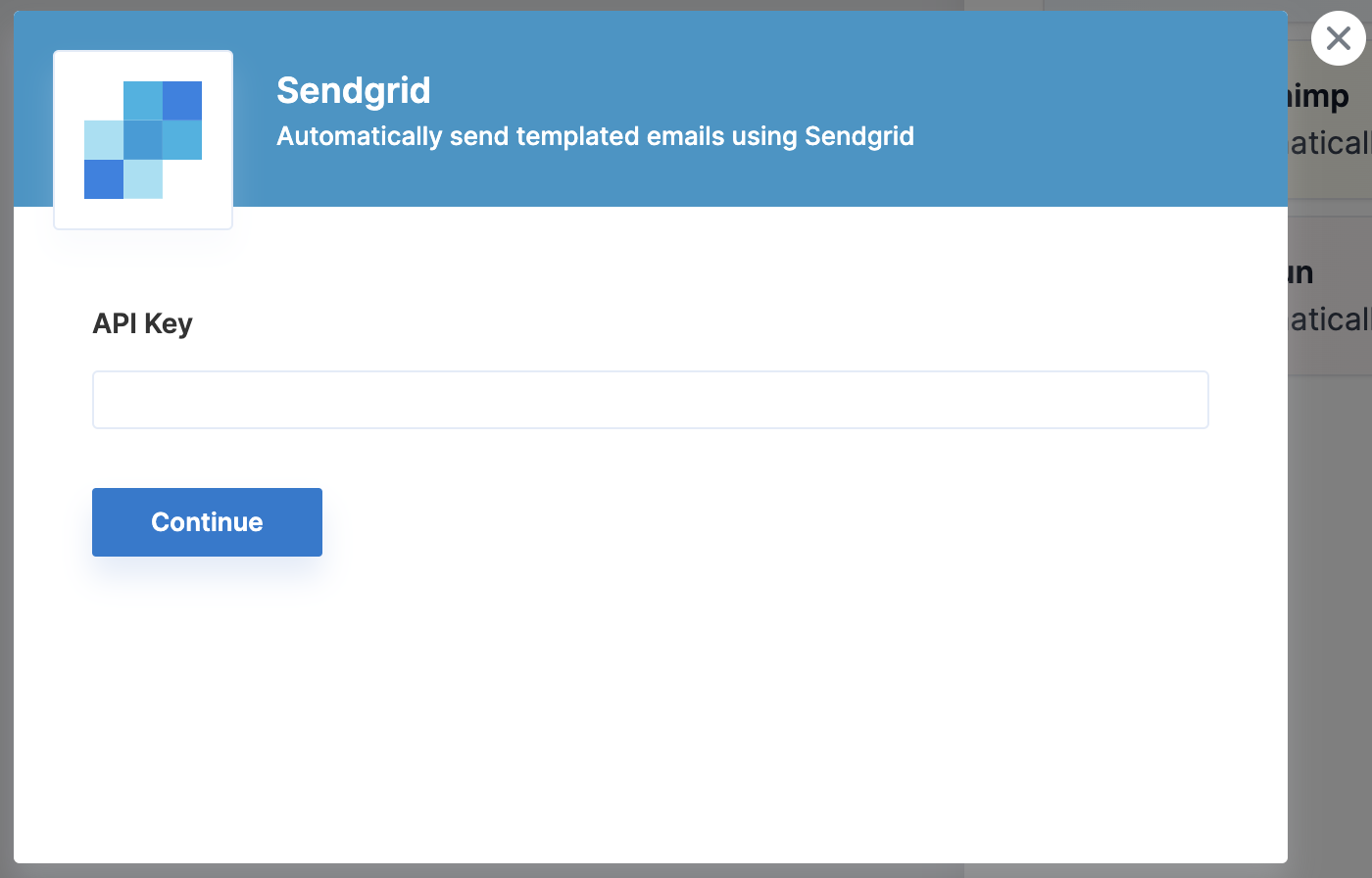Click the dimmed backdrop beneath the Mailgun card
This screenshot has width=1372, height=878.
(1330, 588)
